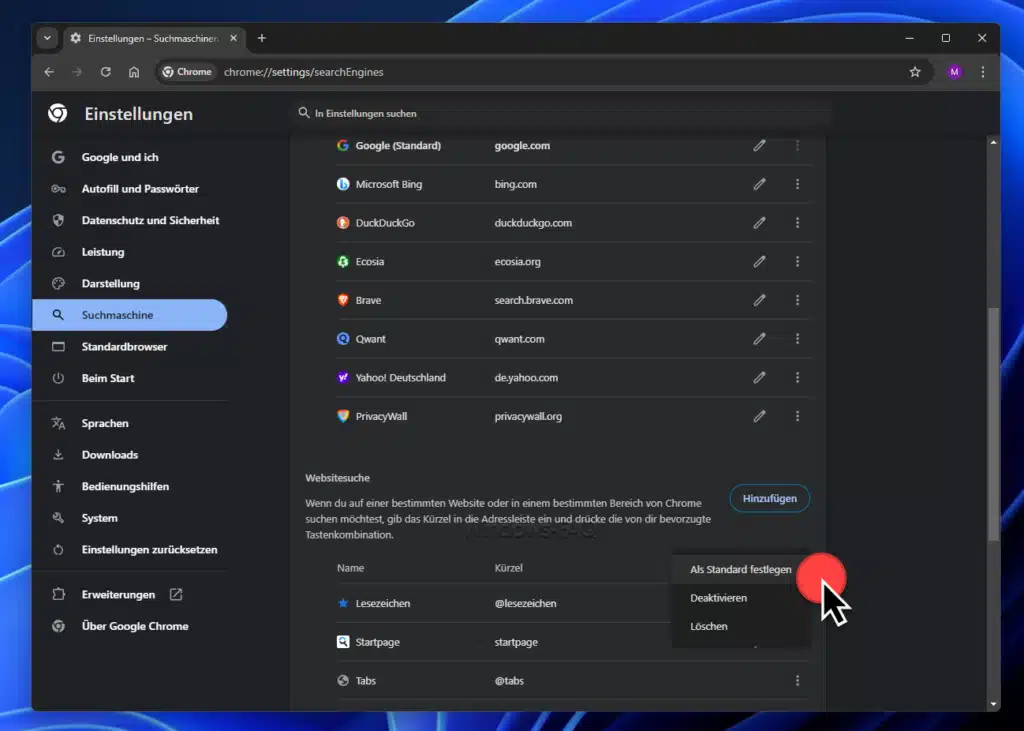This screenshot has height=731, width=1024.
Task: Open the profile avatar M
Action: tap(954, 72)
